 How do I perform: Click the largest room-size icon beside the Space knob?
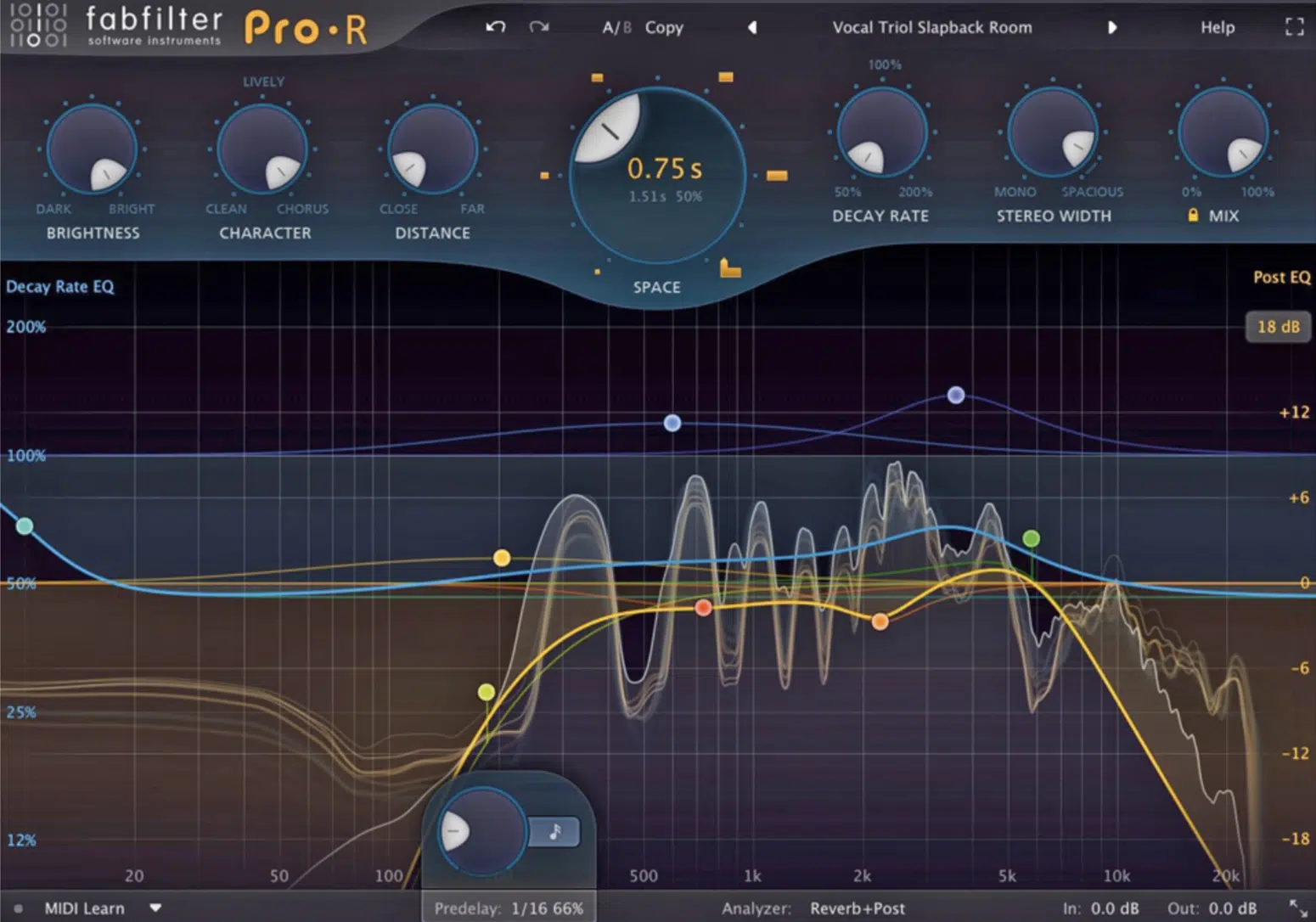(777, 176)
